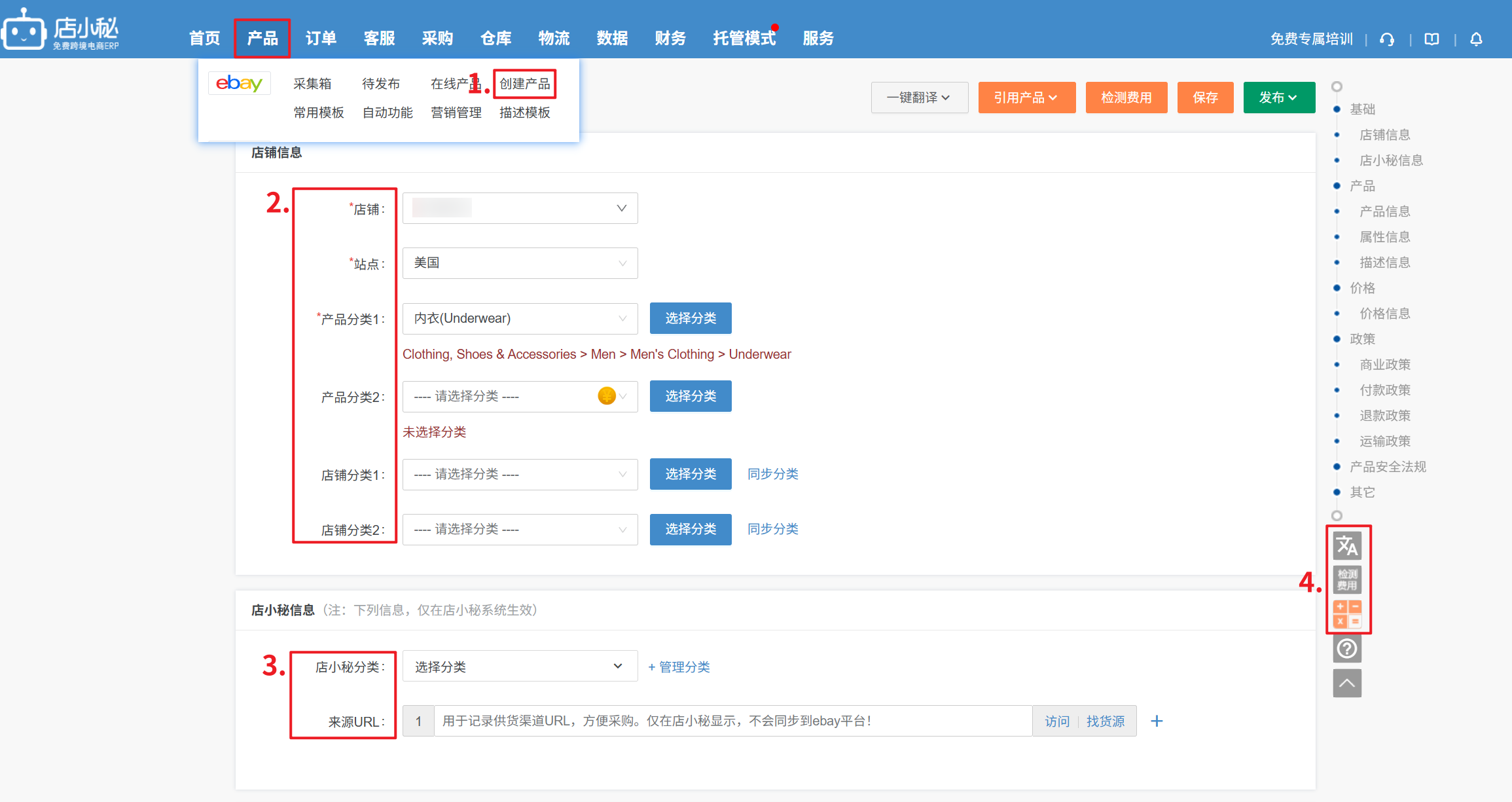Click the 来源URL input field
The height and width of the screenshot is (802, 1512).
point(732,721)
